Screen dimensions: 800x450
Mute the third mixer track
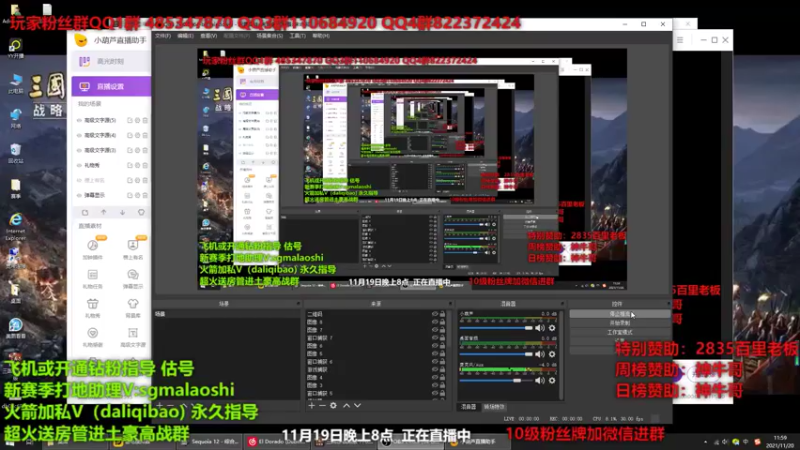point(540,380)
